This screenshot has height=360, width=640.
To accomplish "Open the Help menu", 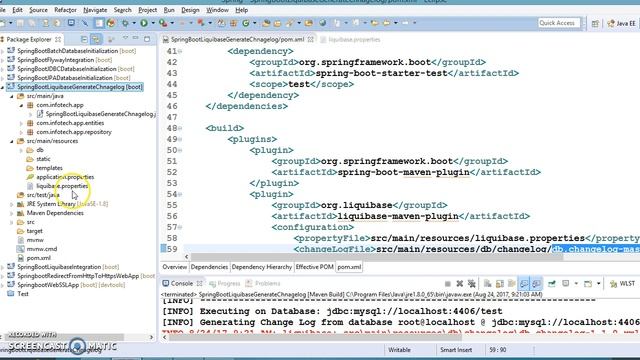I will [x=242, y=10].
